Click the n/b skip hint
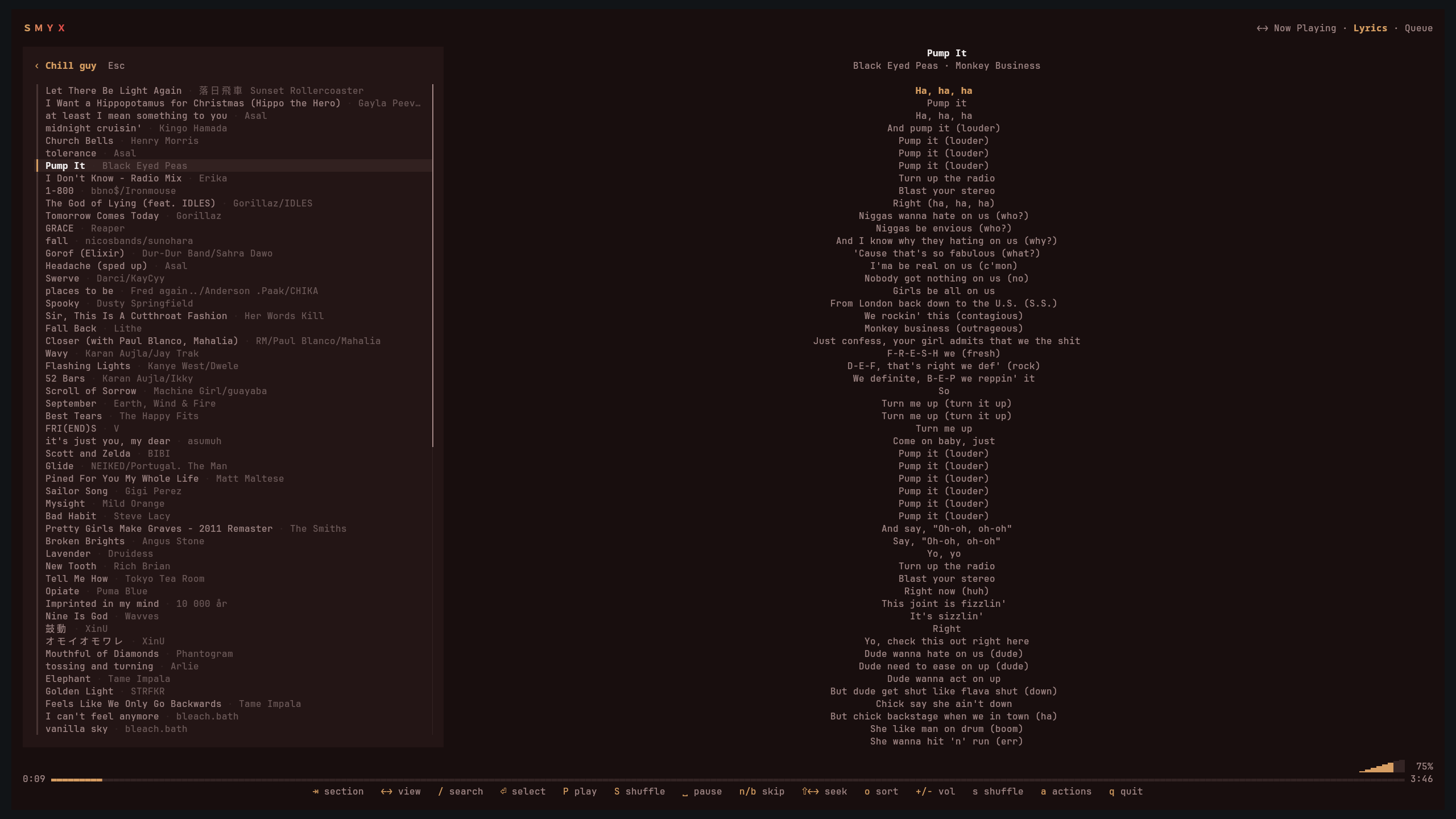 coord(762,792)
